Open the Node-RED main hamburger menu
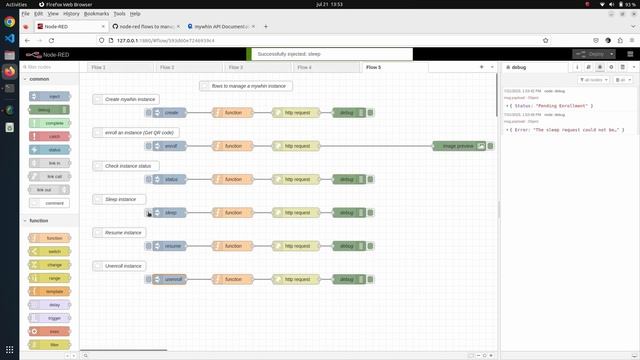This screenshot has width=640, height=360. 630,54
